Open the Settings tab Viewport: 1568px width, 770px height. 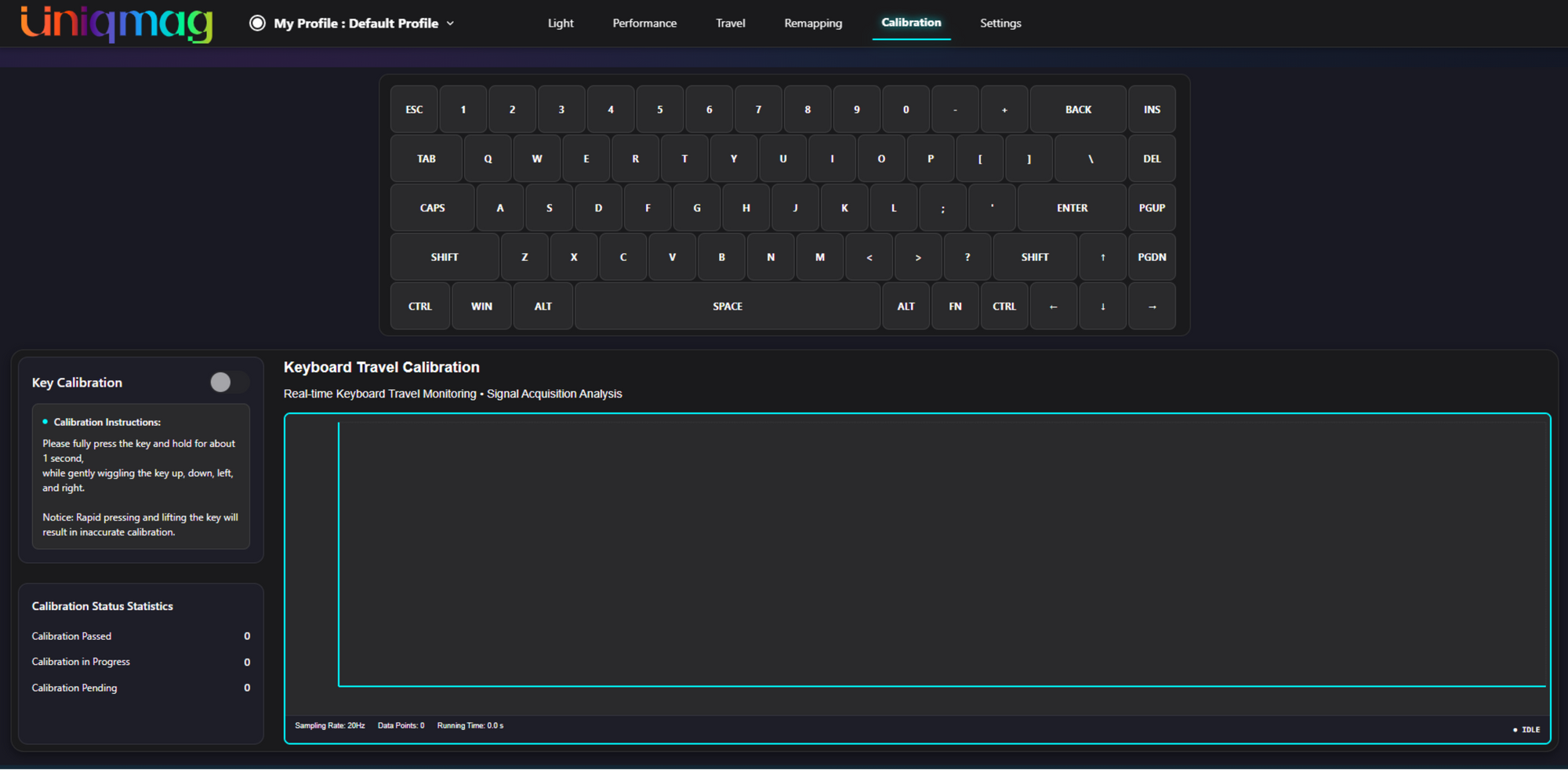(x=1000, y=24)
